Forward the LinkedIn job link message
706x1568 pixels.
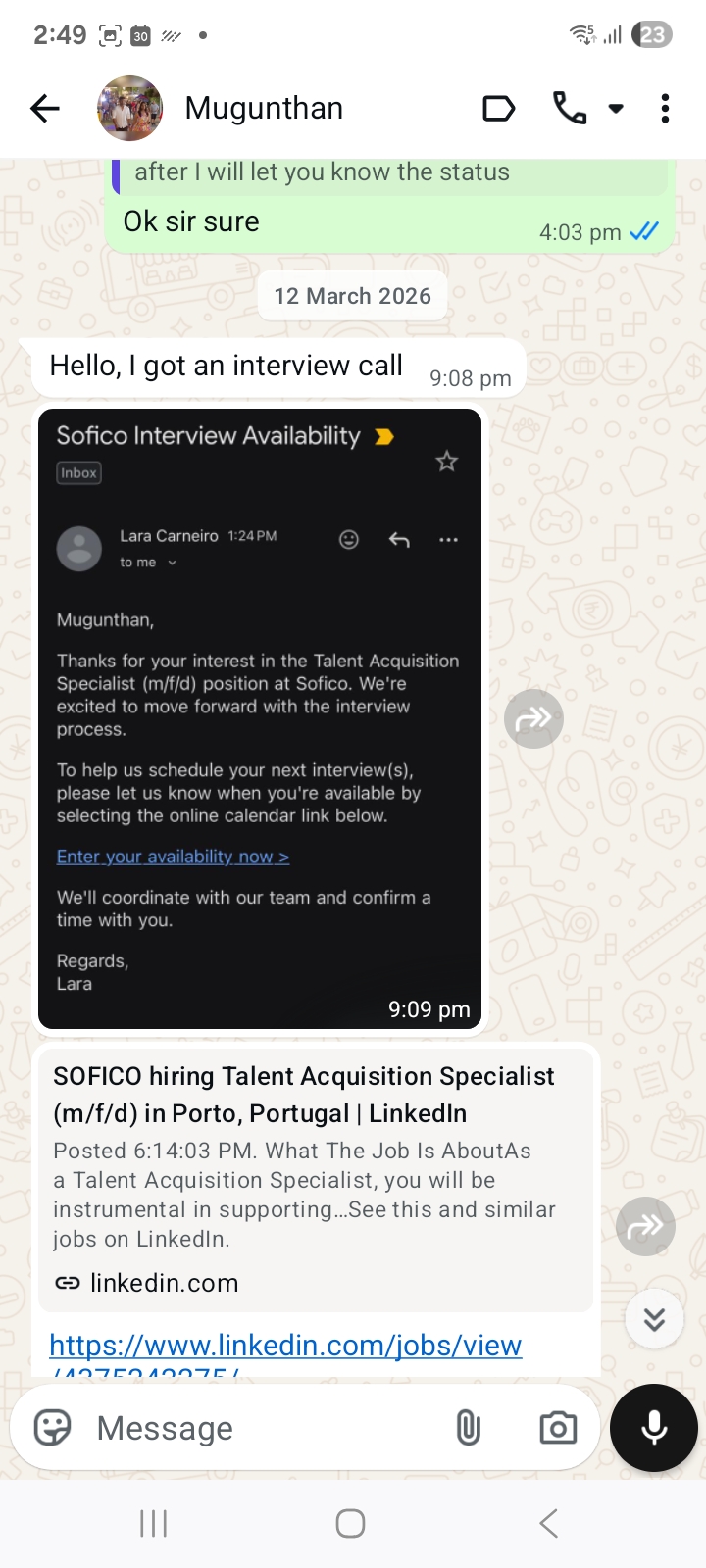pyautogui.click(x=645, y=1226)
